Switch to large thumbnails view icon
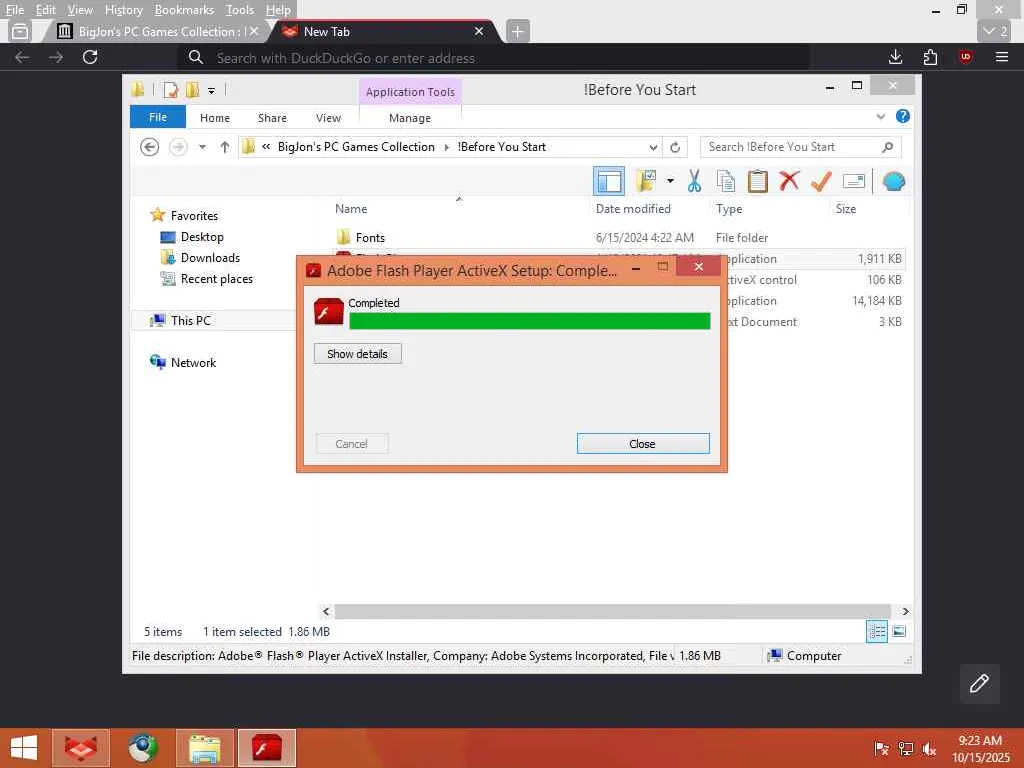 tap(899, 632)
